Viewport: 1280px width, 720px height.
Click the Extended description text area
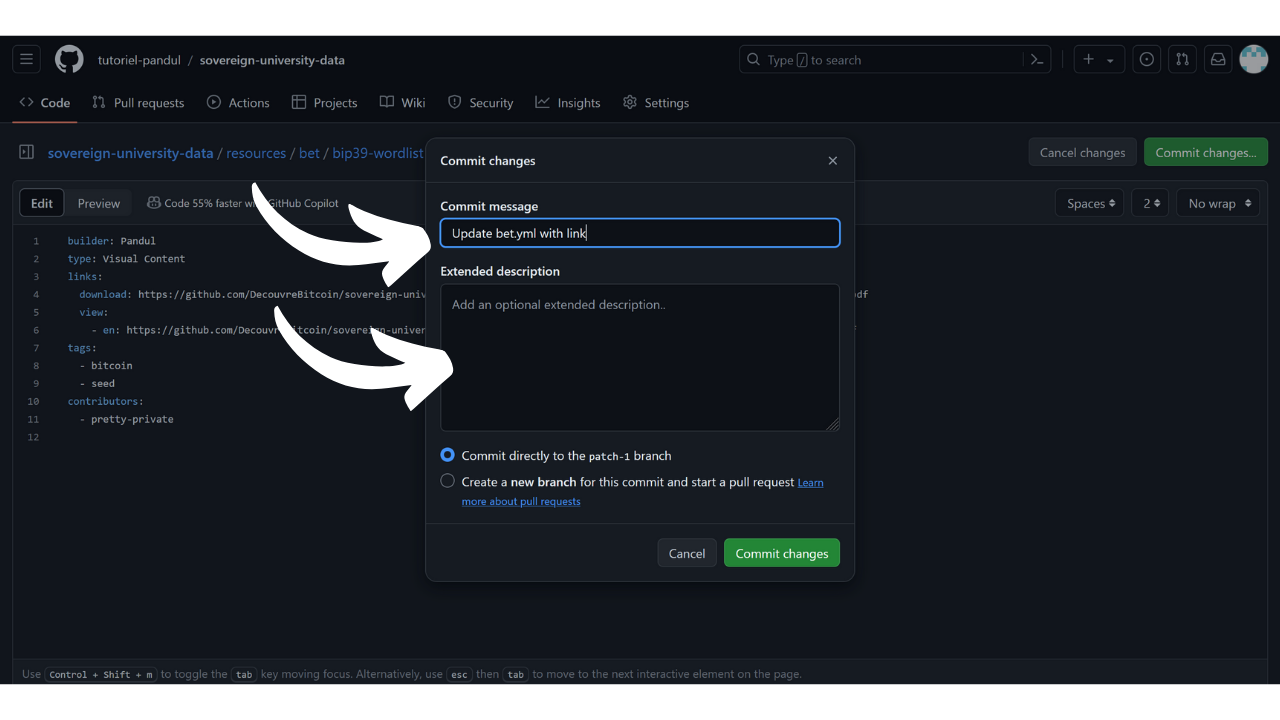(x=639, y=357)
